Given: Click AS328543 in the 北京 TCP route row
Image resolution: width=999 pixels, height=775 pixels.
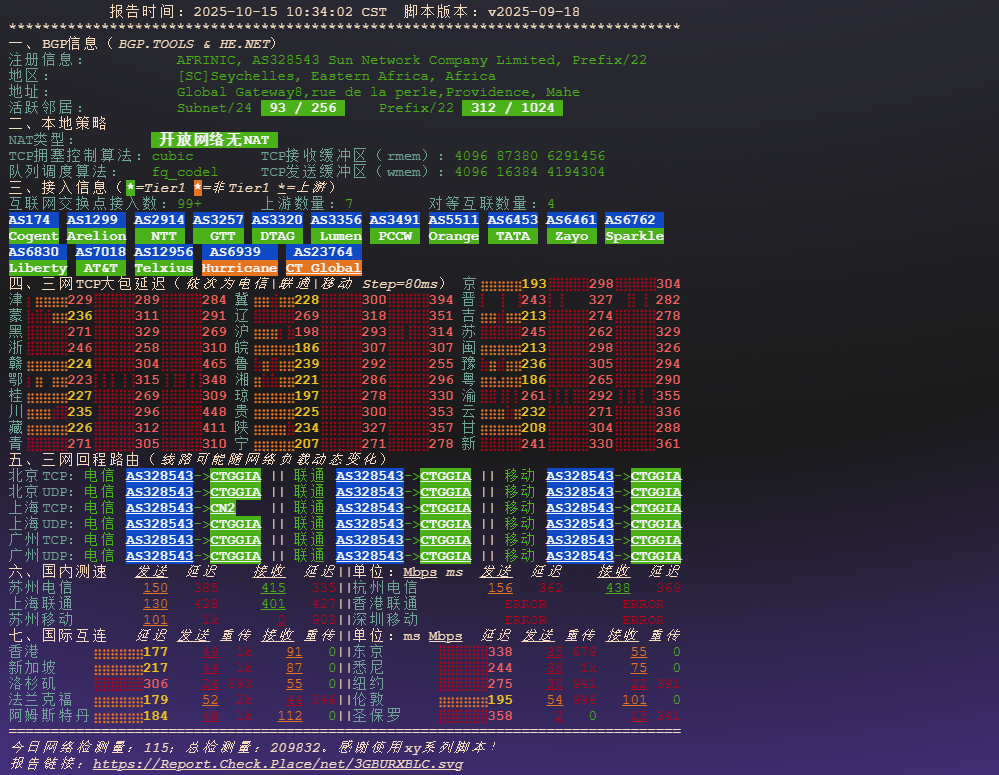Looking at the screenshot, I should point(158,477).
